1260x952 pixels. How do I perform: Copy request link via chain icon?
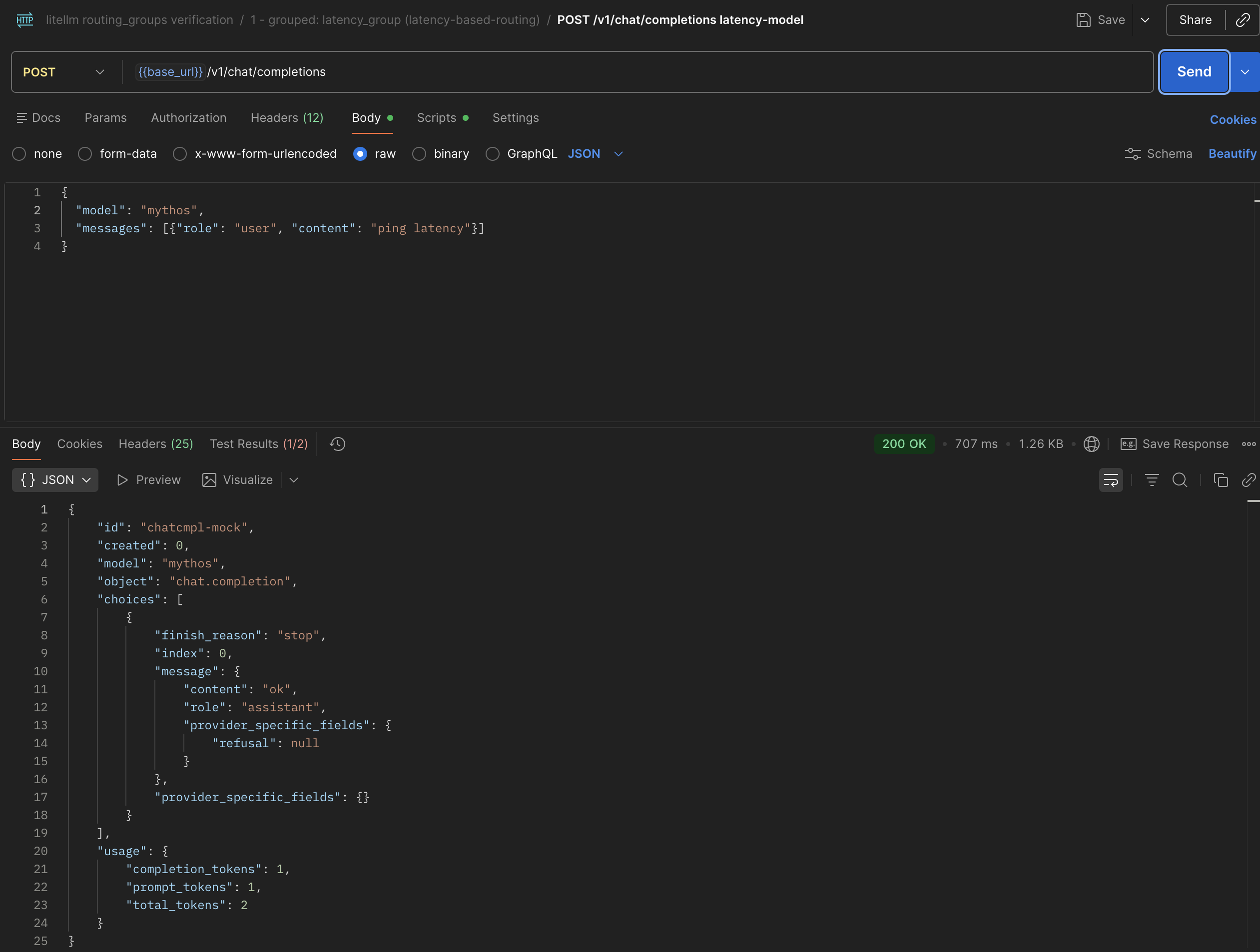[x=1243, y=20]
